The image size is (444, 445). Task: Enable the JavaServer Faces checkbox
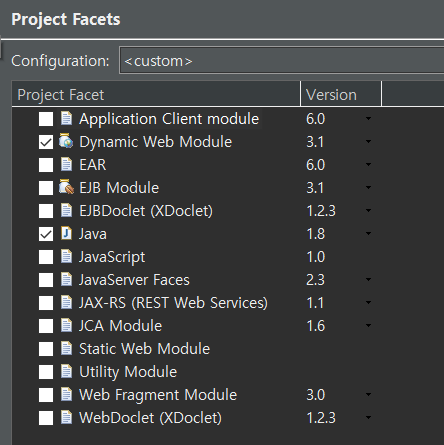point(46,280)
